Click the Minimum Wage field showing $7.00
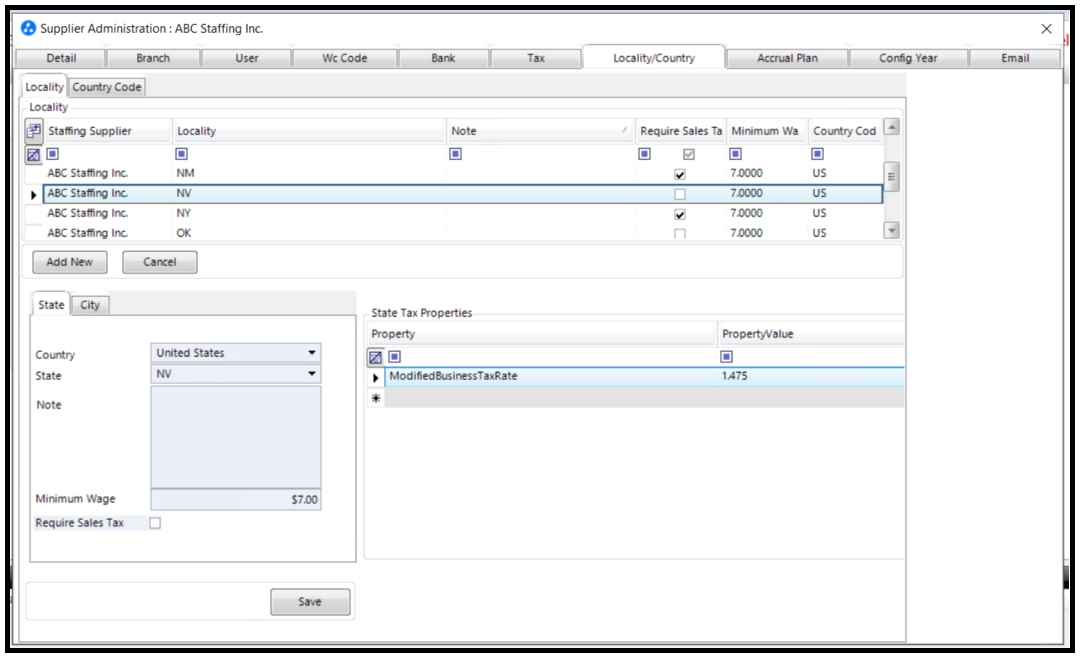This screenshot has width=1080, height=660. 236,499
